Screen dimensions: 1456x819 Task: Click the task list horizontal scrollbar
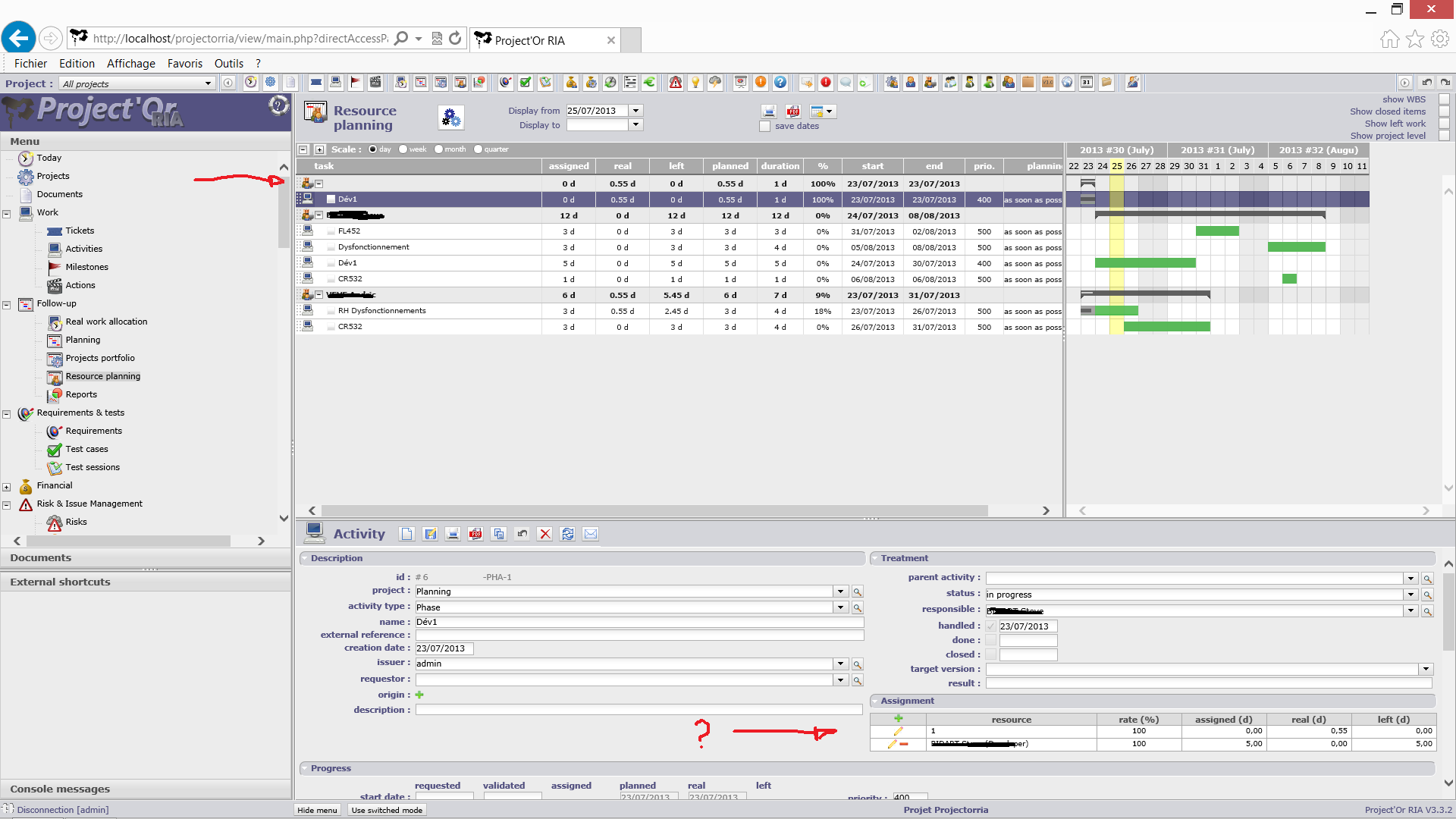click(x=652, y=511)
